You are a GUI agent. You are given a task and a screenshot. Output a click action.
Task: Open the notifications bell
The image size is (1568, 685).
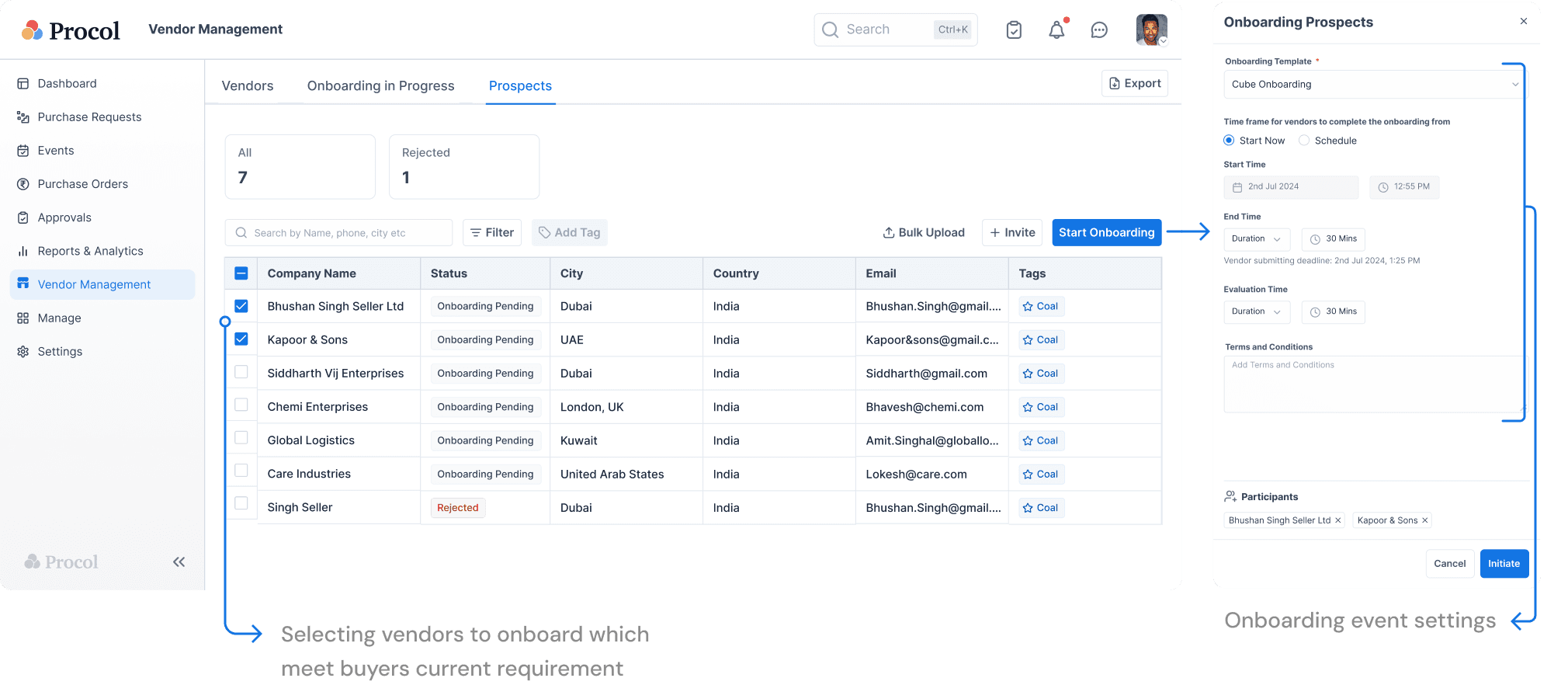1057,30
